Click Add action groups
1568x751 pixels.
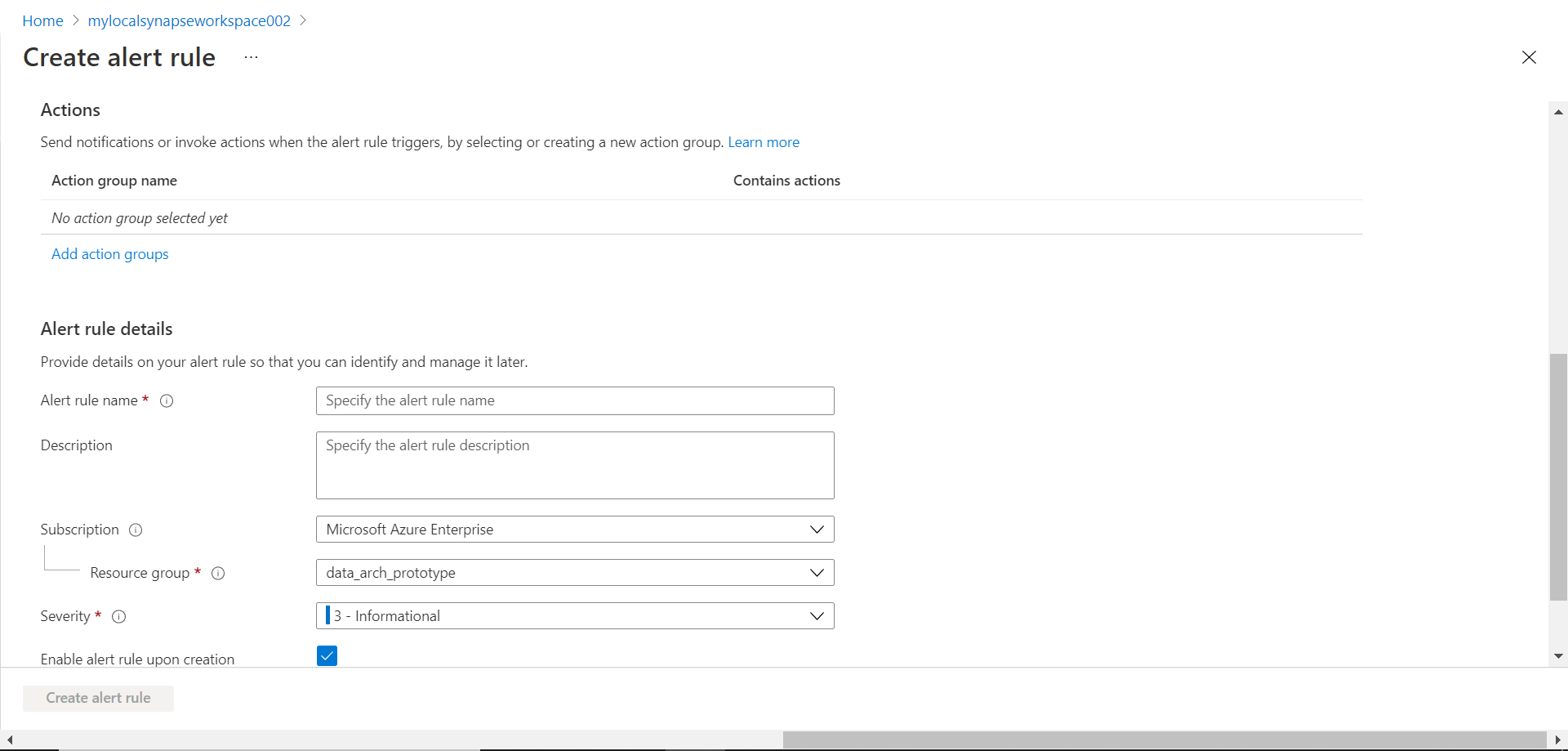tap(110, 254)
